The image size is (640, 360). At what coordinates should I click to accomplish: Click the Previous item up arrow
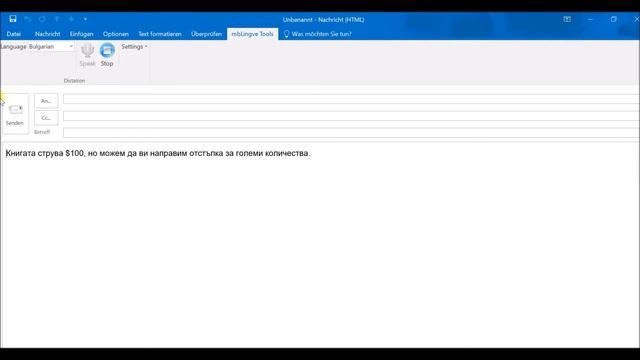[x=57, y=19]
